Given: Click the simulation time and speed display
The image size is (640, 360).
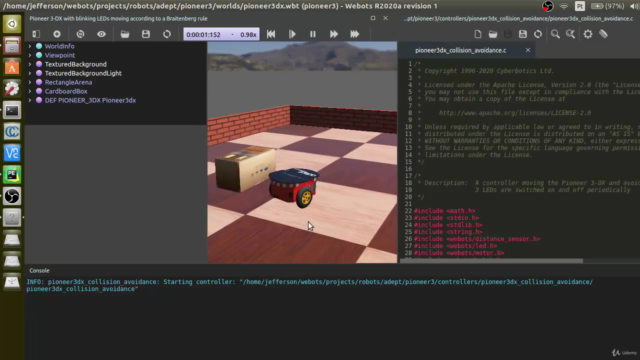Looking at the screenshot, I should pyautogui.click(x=221, y=35).
